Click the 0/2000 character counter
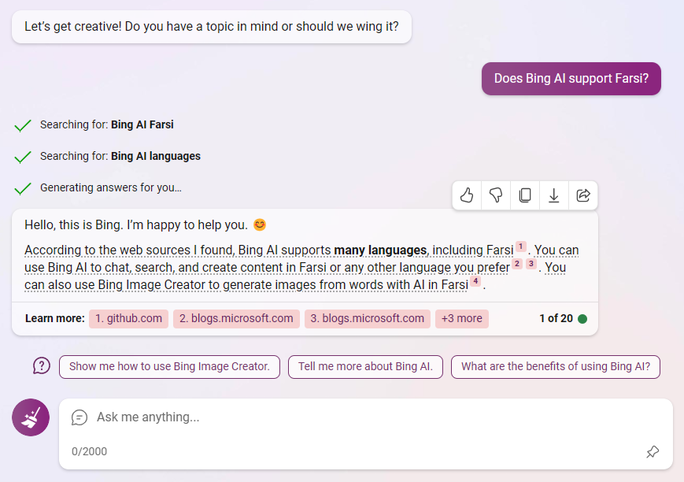 click(x=89, y=451)
